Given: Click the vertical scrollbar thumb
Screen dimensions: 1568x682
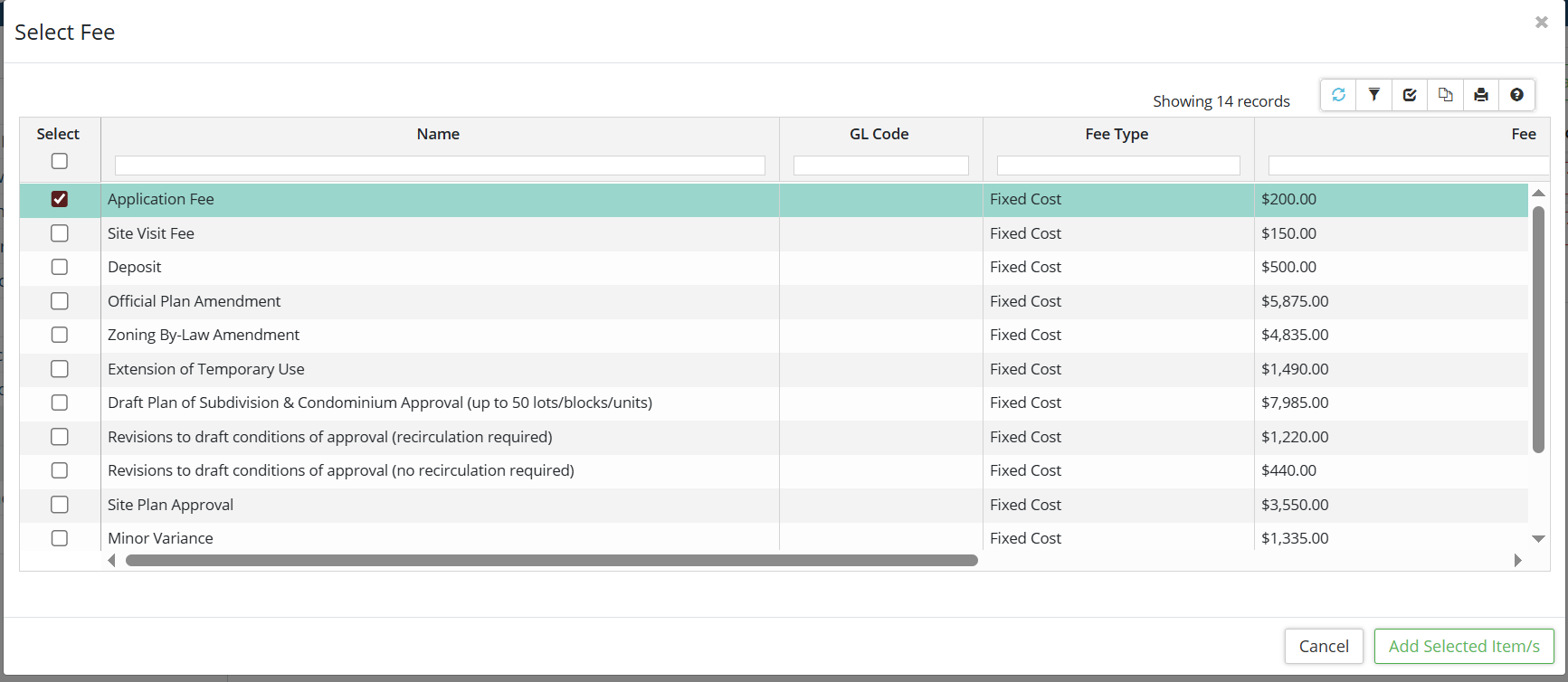Looking at the screenshot, I should tap(1538, 329).
